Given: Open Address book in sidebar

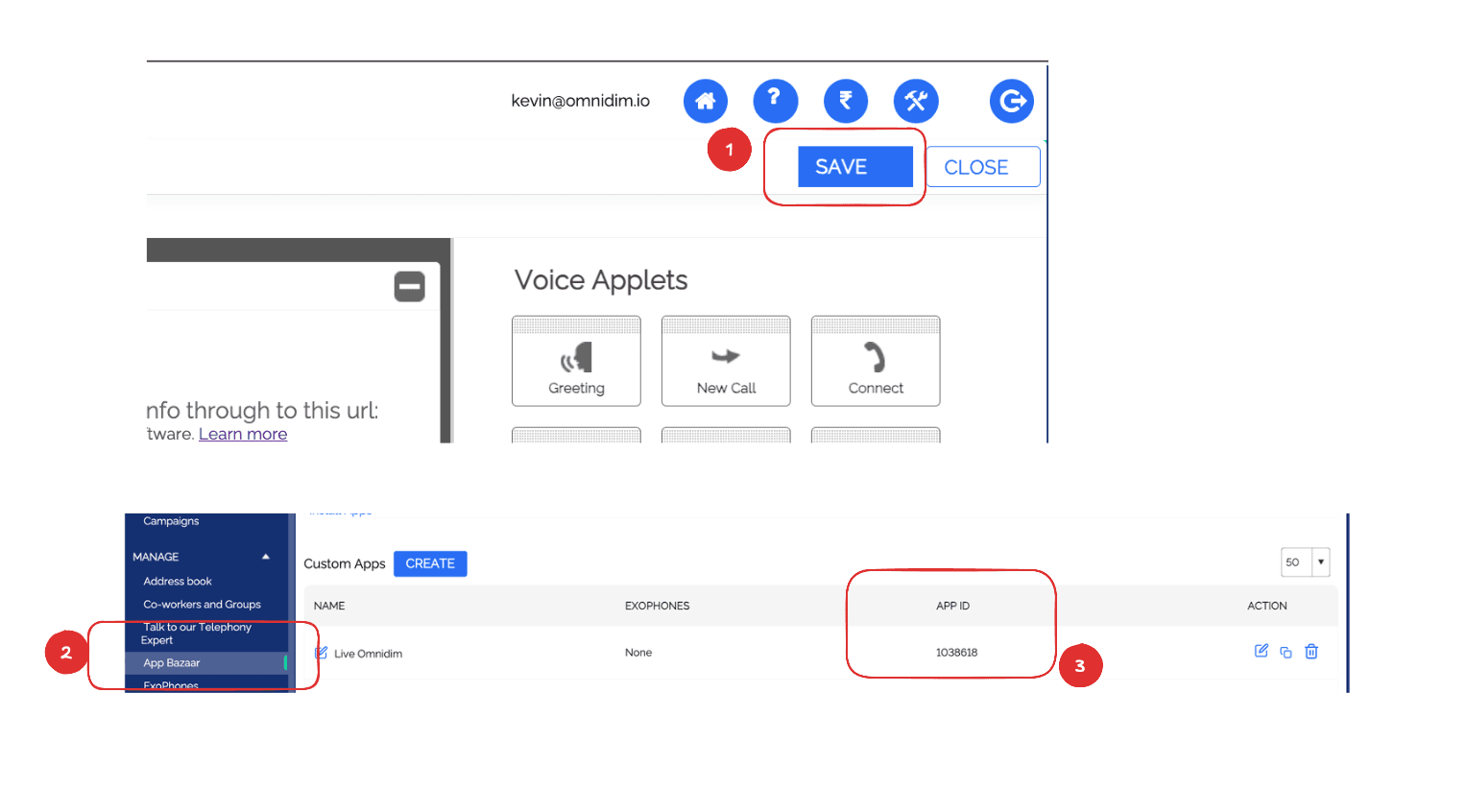Looking at the screenshot, I should 178,582.
